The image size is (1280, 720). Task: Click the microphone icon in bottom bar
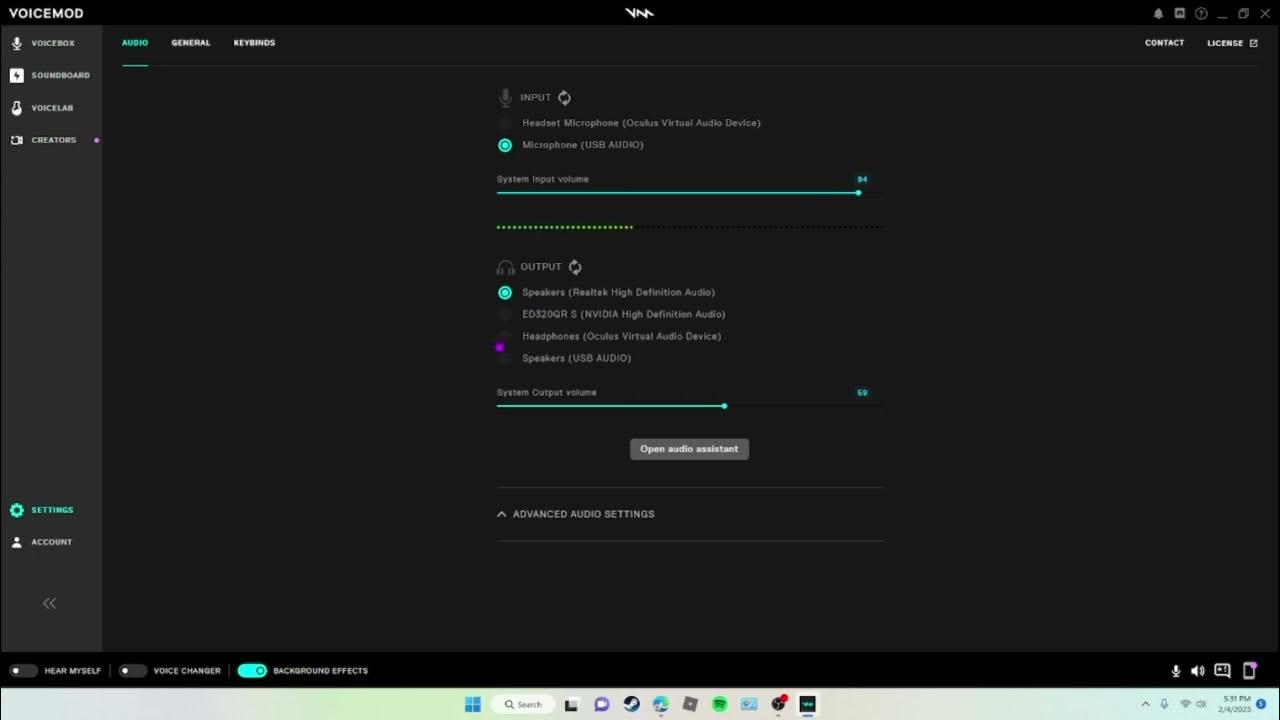point(1176,671)
